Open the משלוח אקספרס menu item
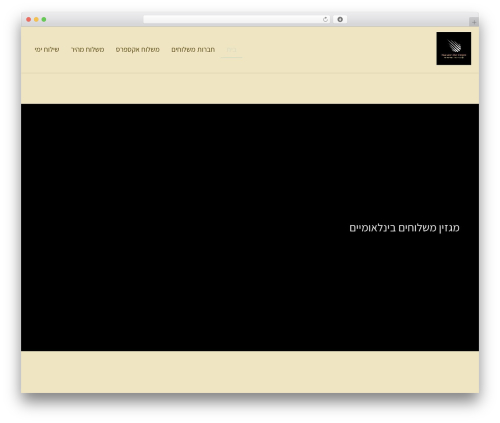 [x=138, y=50]
